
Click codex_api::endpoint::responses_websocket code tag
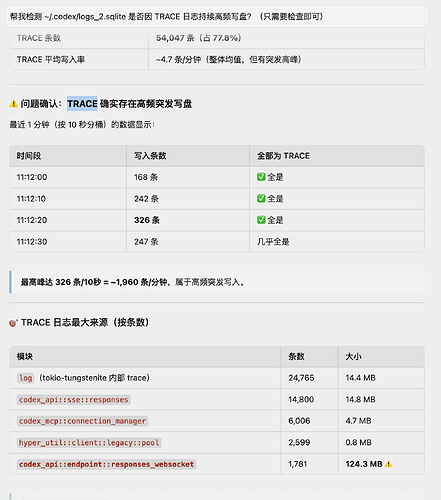(x=106, y=464)
